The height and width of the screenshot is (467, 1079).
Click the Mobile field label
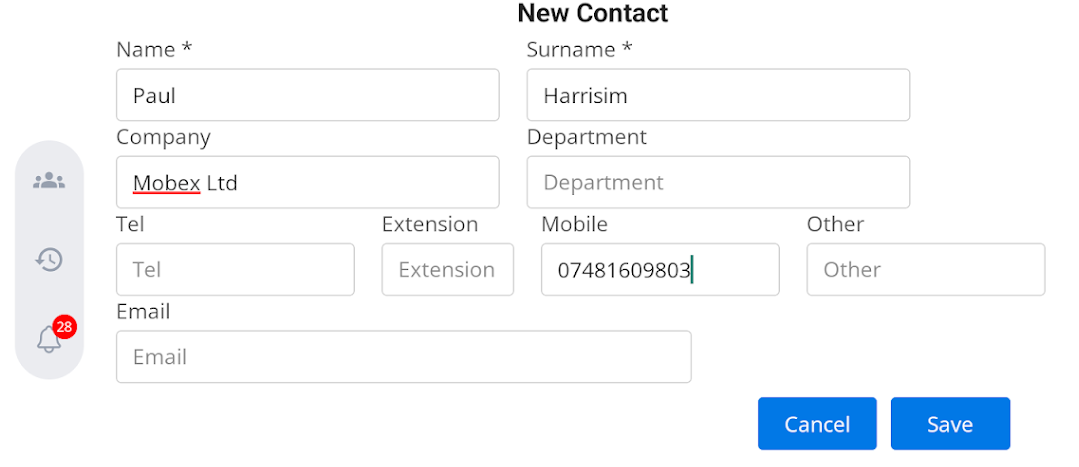pyautogui.click(x=574, y=224)
